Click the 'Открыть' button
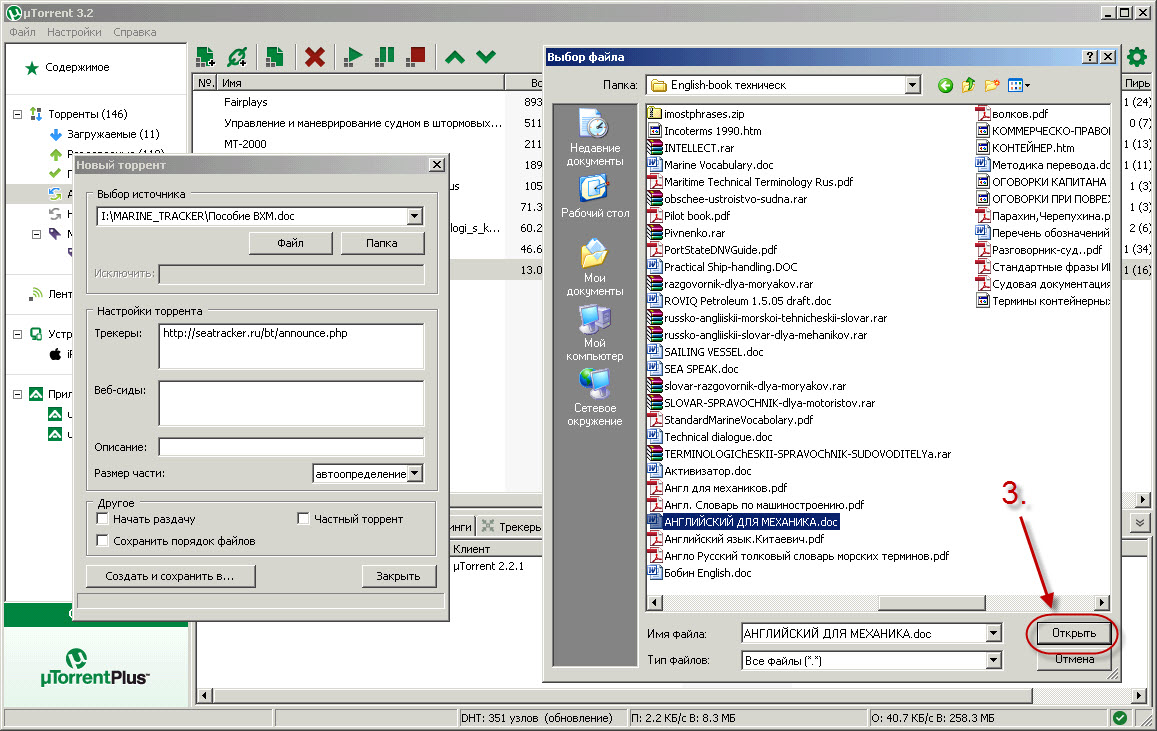The width and height of the screenshot is (1157, 731). pos(1073,633)
